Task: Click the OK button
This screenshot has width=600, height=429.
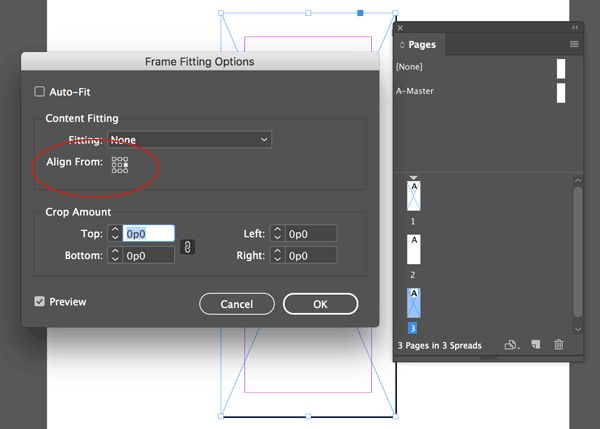Action: [x=321, y=304]
